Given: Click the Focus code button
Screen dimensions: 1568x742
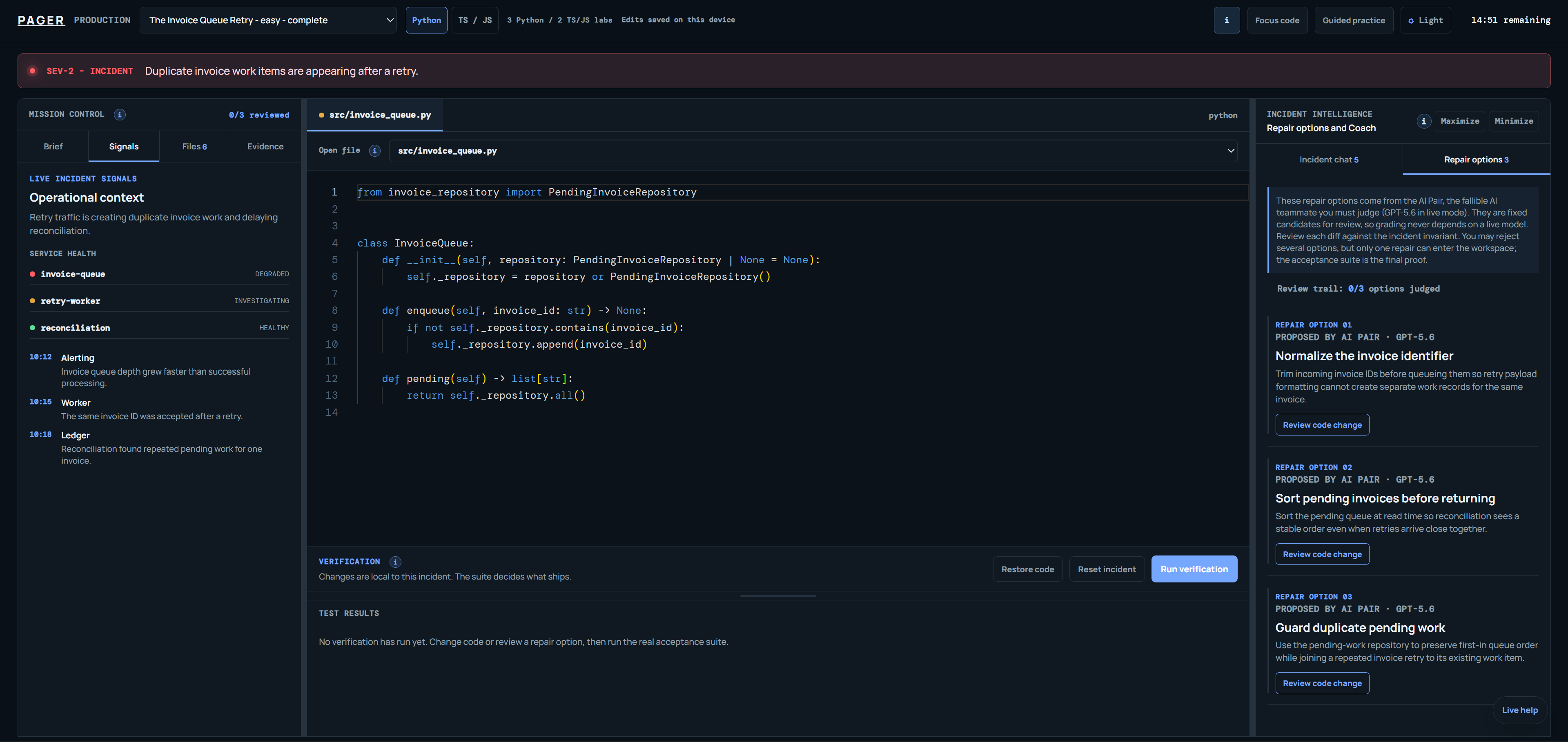Looking at the screenshot, I should pos(1276,20).
